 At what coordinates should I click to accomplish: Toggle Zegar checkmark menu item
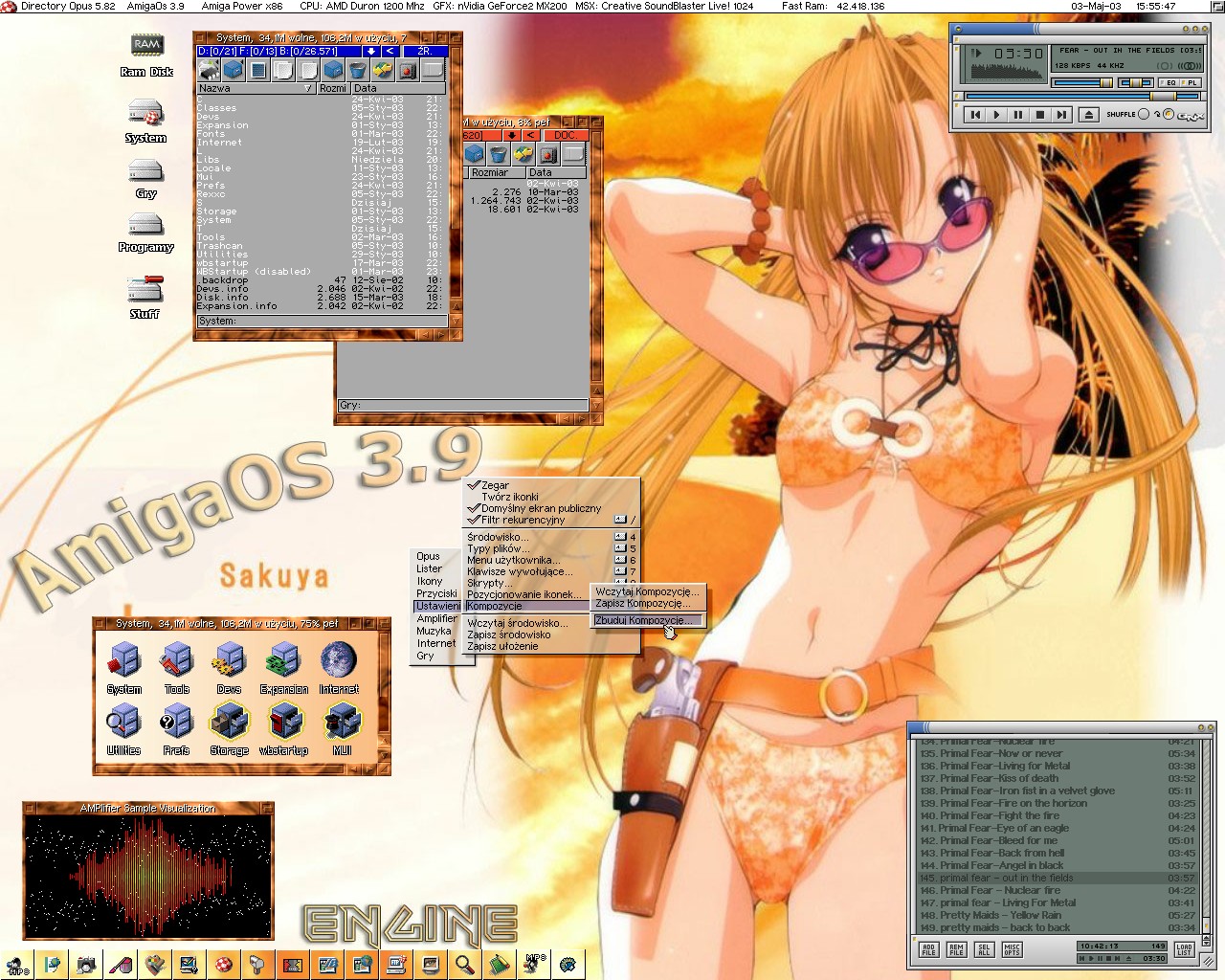coord(549,485)
